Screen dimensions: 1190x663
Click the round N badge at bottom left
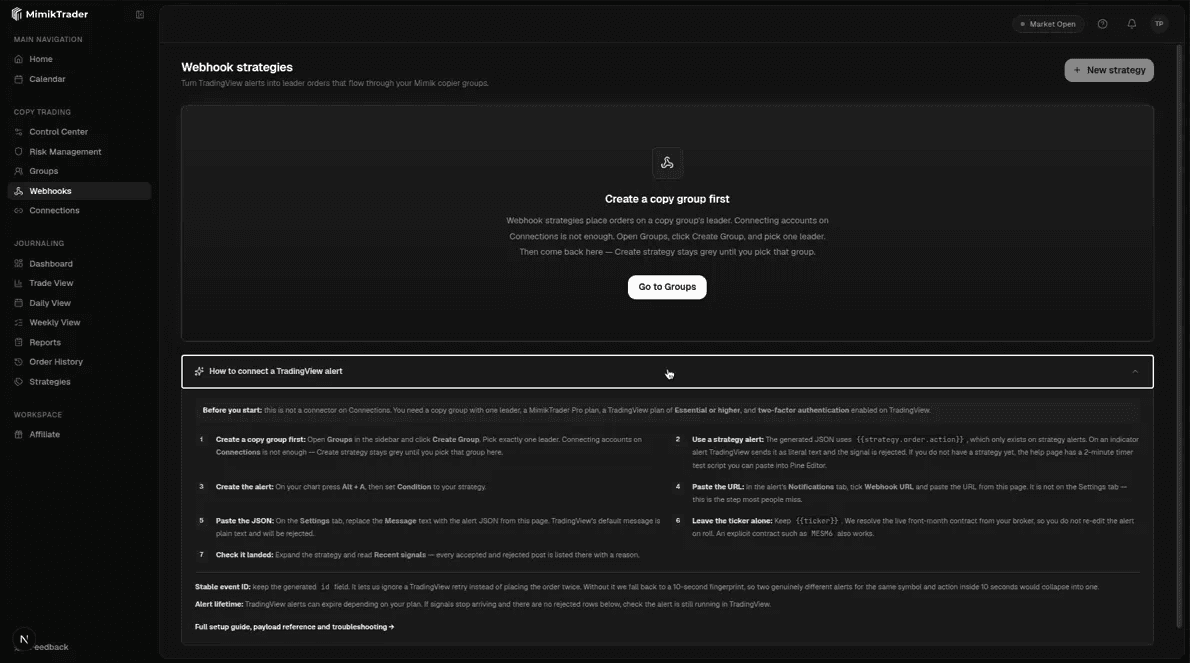pyautogui.click(x=24, y=639)
